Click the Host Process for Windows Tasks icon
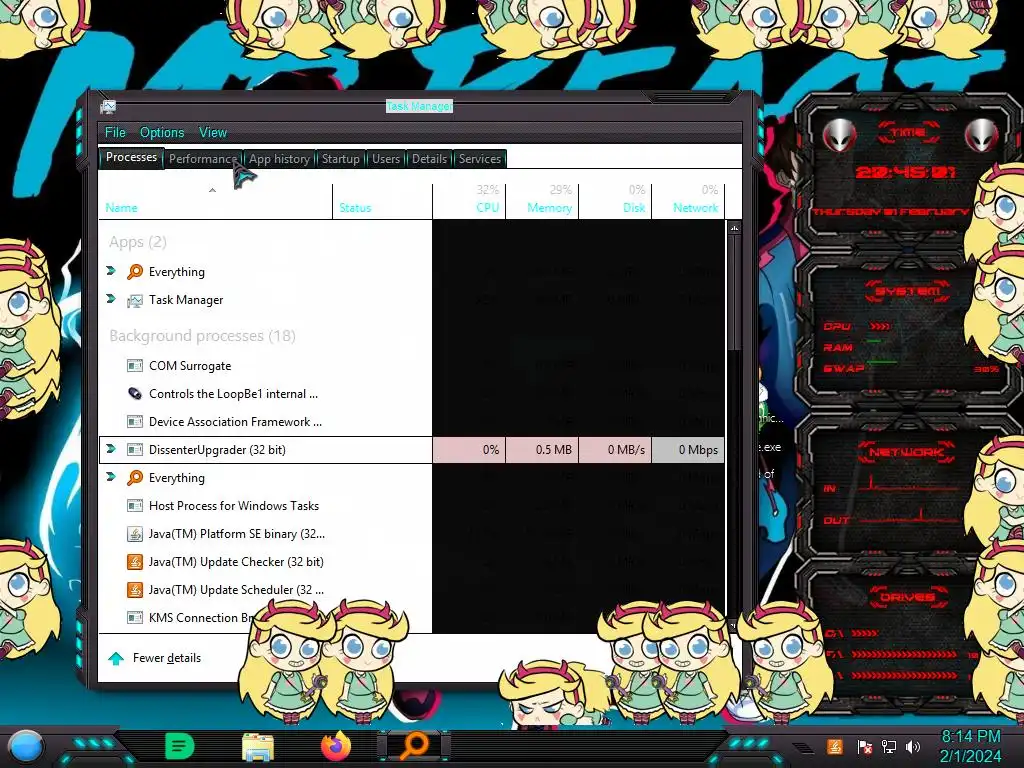Viewport: 1024px width, 768px height. coord(135,505)
